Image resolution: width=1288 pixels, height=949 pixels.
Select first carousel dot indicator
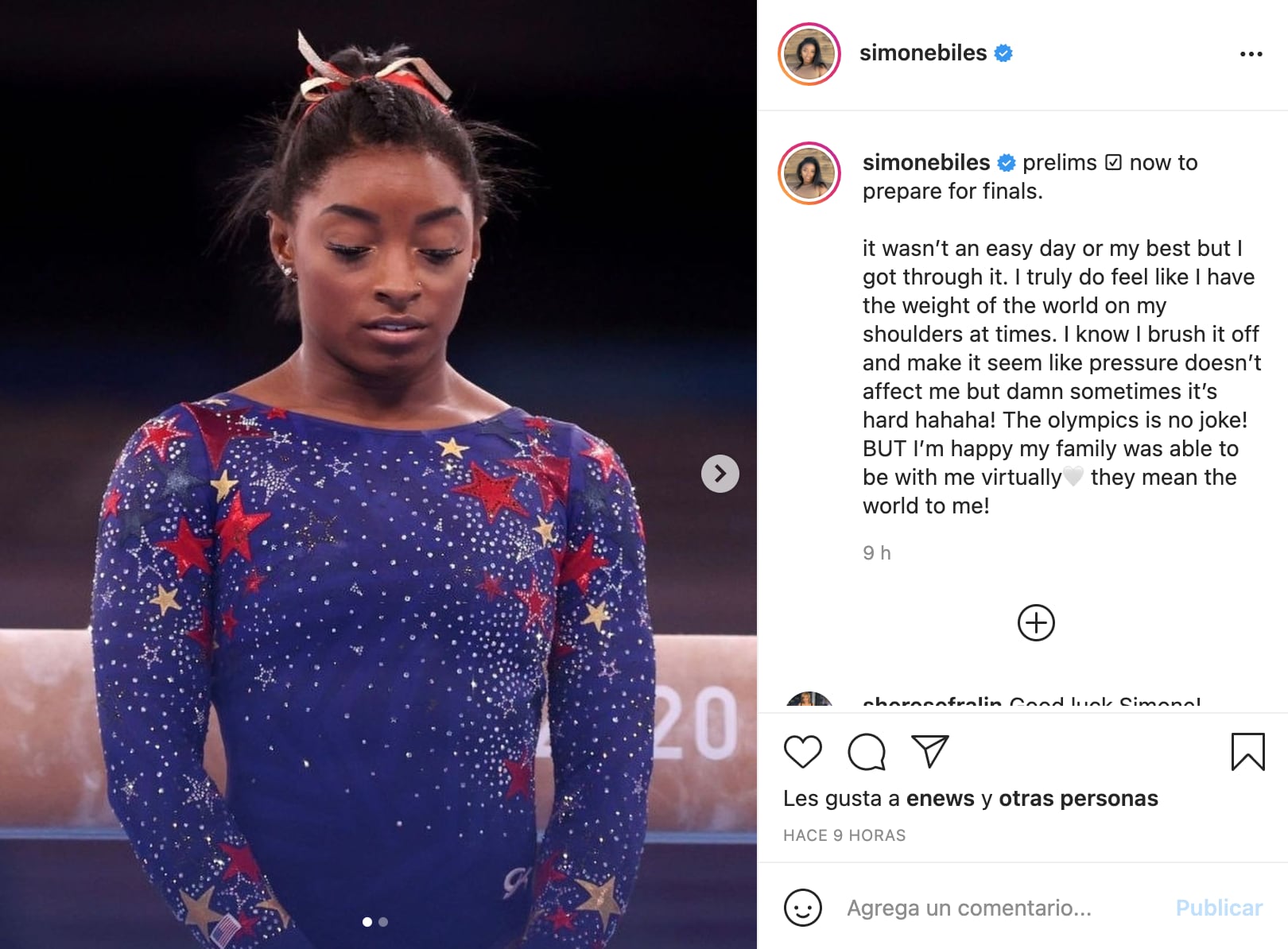click(x=367, y=922)
